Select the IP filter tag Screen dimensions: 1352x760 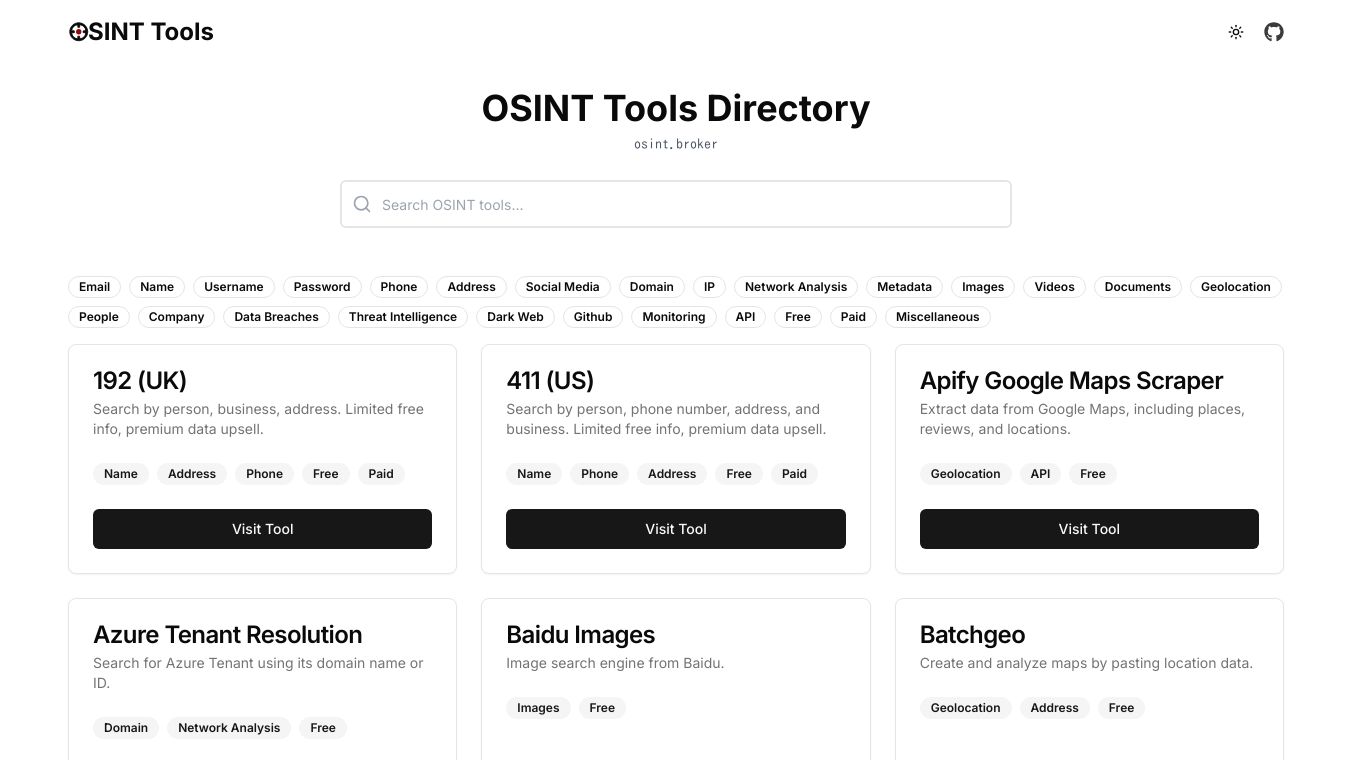click(x=709, y=287)
